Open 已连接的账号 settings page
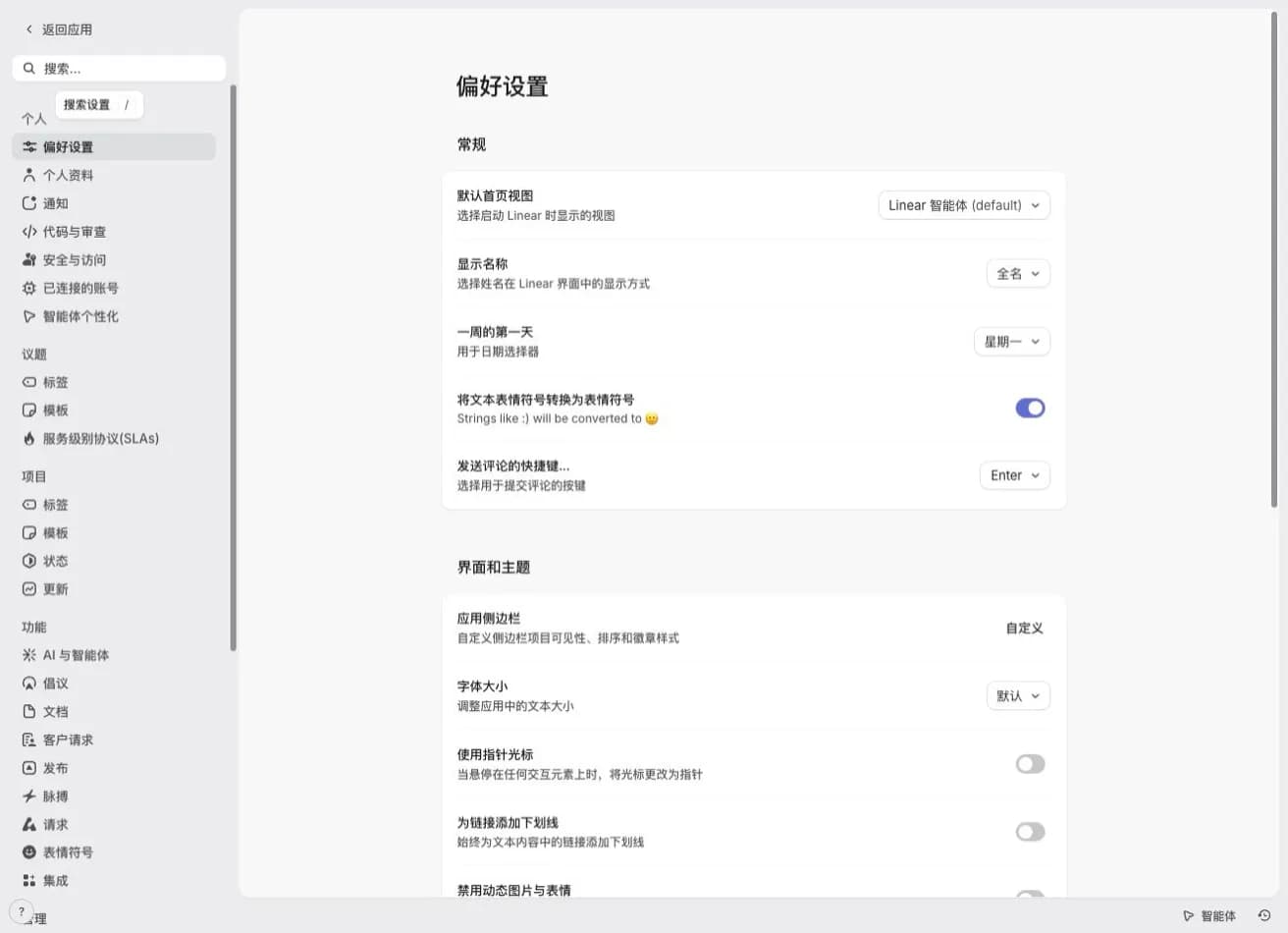The width and height of the screenshot is (1288, 933). 114,289
